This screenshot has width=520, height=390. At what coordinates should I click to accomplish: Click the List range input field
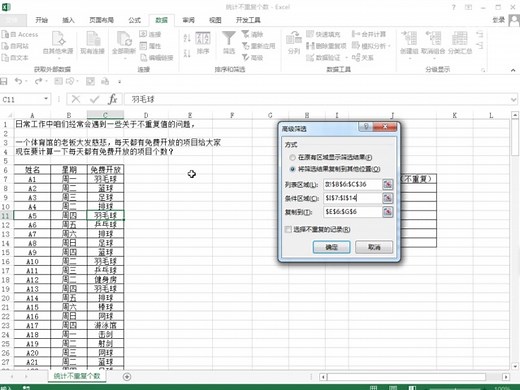pos(353,184)
